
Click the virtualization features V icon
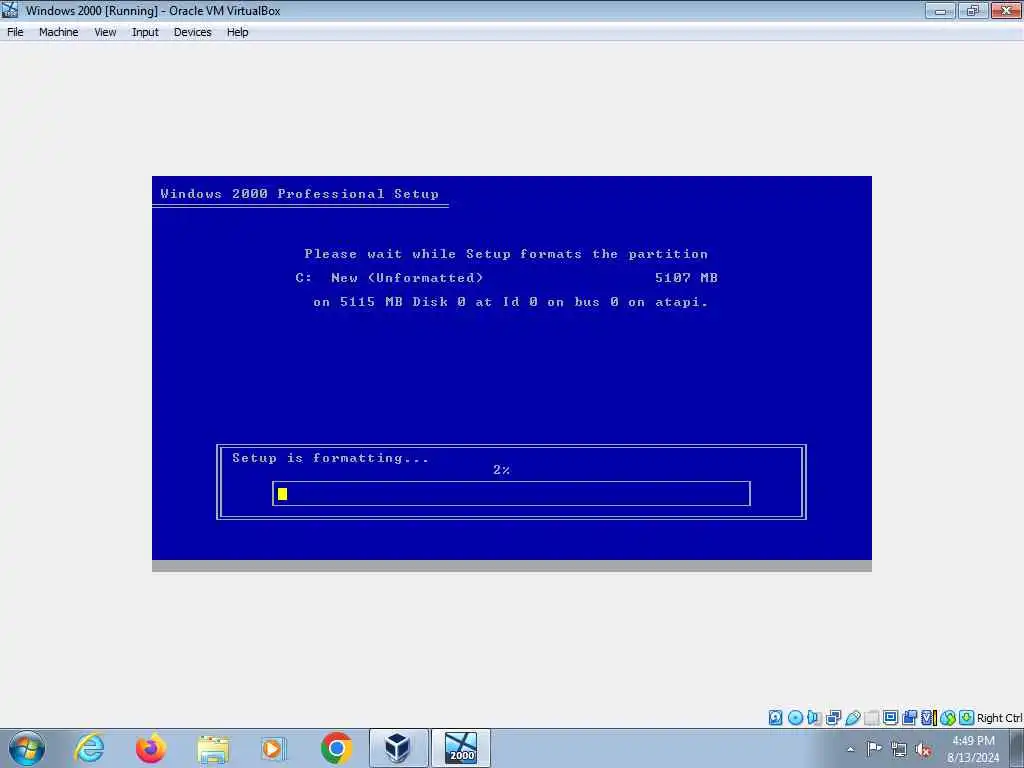click(x=929, y=718)
